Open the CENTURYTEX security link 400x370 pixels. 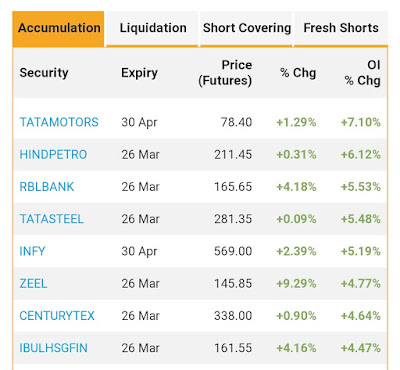pyautogui.click(x=57, y=316)
